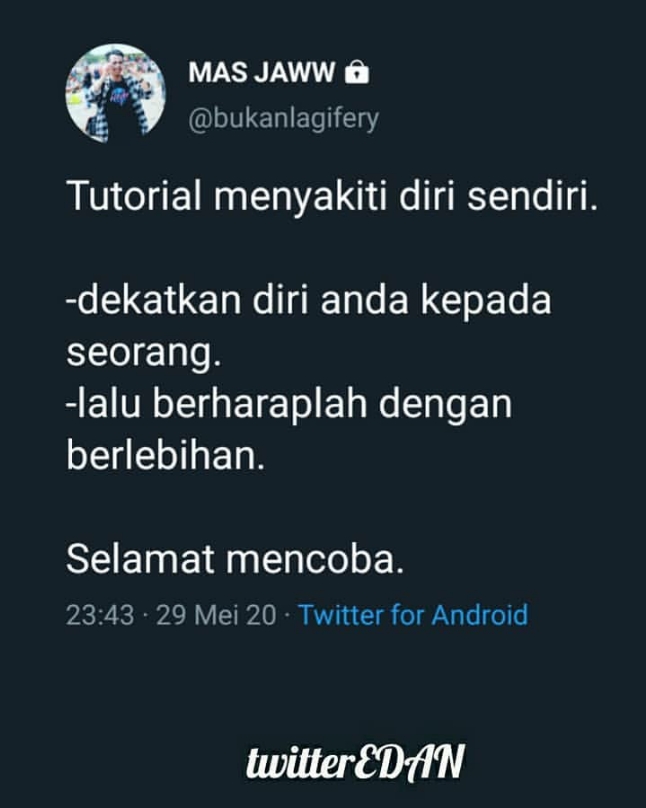Click the word 'berlebihan.' in the tweet

coord(165,456)
